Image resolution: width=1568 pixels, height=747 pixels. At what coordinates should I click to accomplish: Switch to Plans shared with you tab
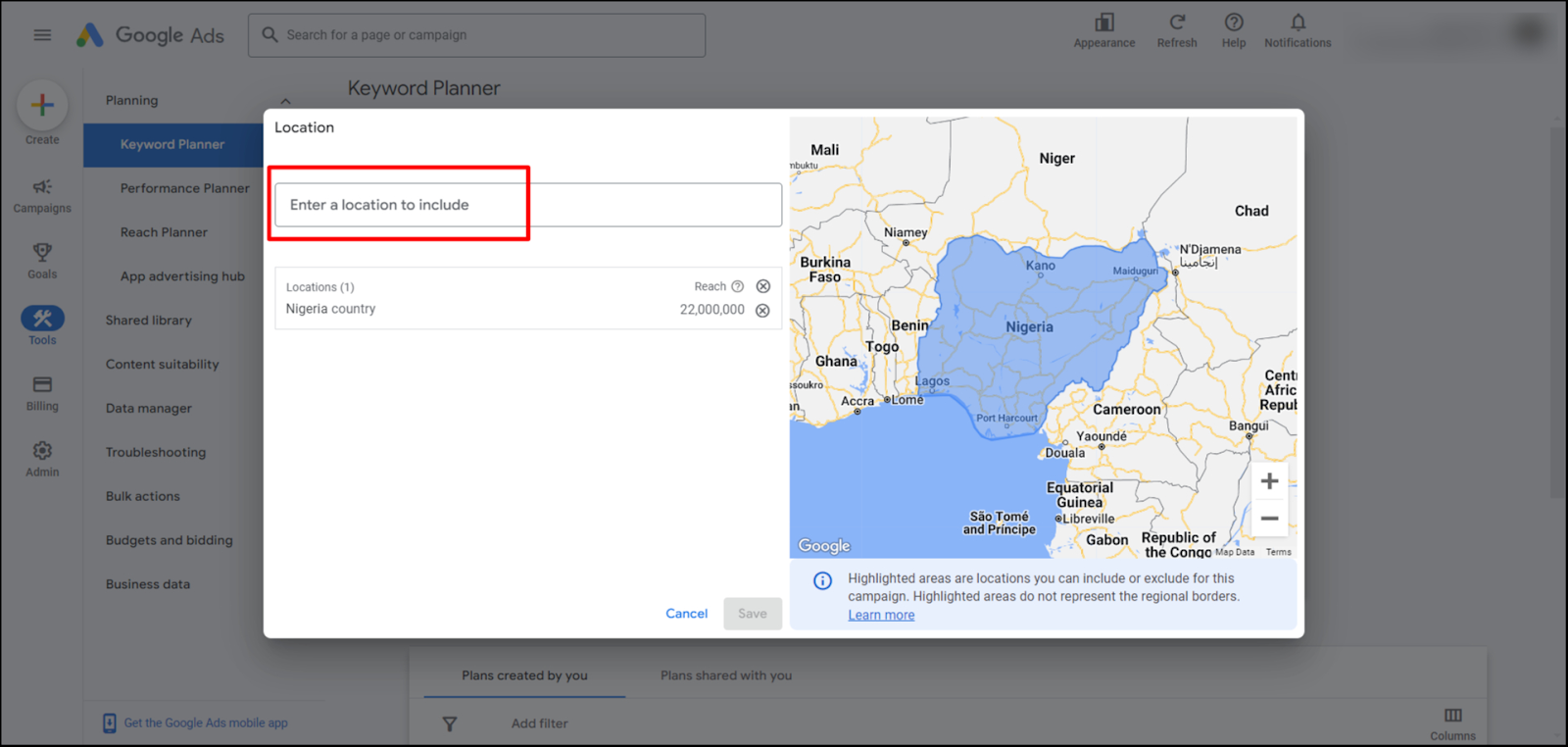click(726, 675)
